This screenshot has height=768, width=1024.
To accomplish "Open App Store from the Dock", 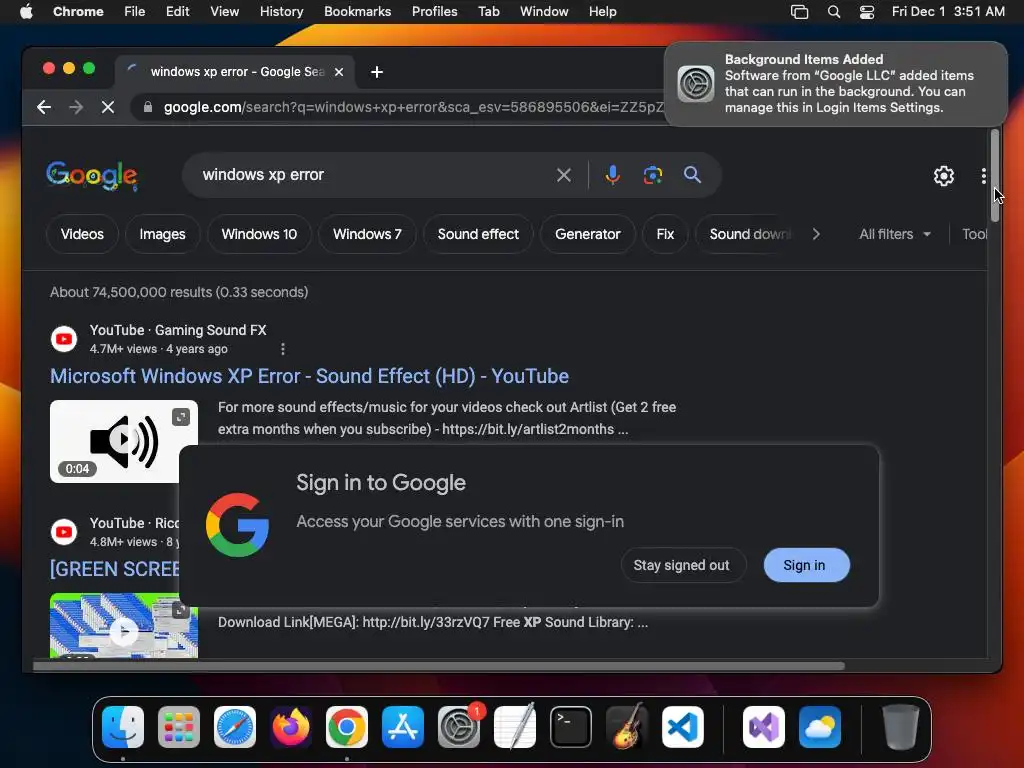I will (403, 727).
